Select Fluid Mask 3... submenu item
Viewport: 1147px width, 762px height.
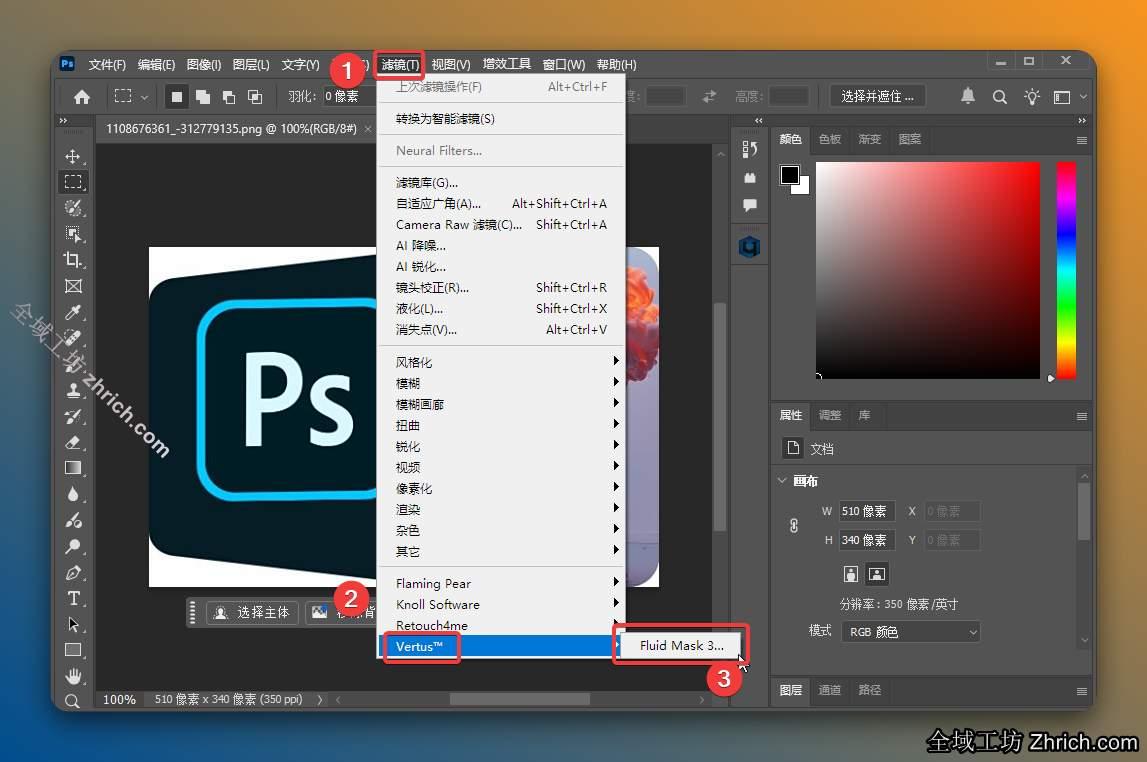[681, 646]
